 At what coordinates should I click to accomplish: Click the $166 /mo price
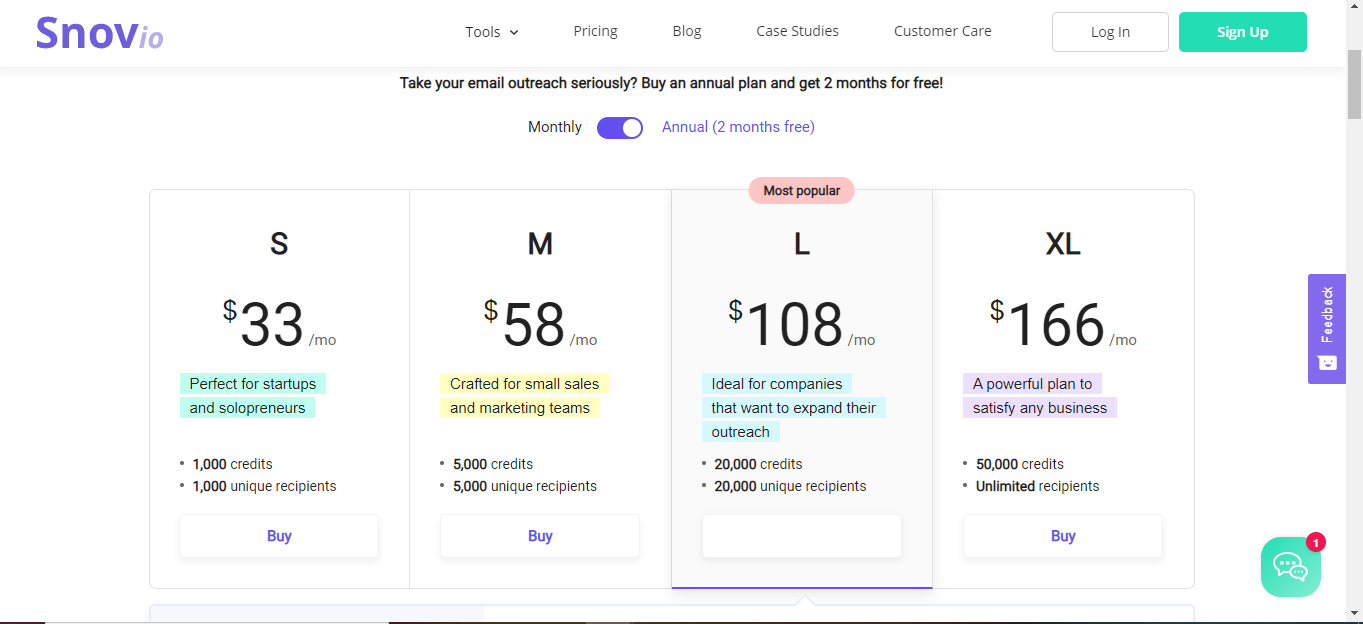click(x=1063, y=325)
